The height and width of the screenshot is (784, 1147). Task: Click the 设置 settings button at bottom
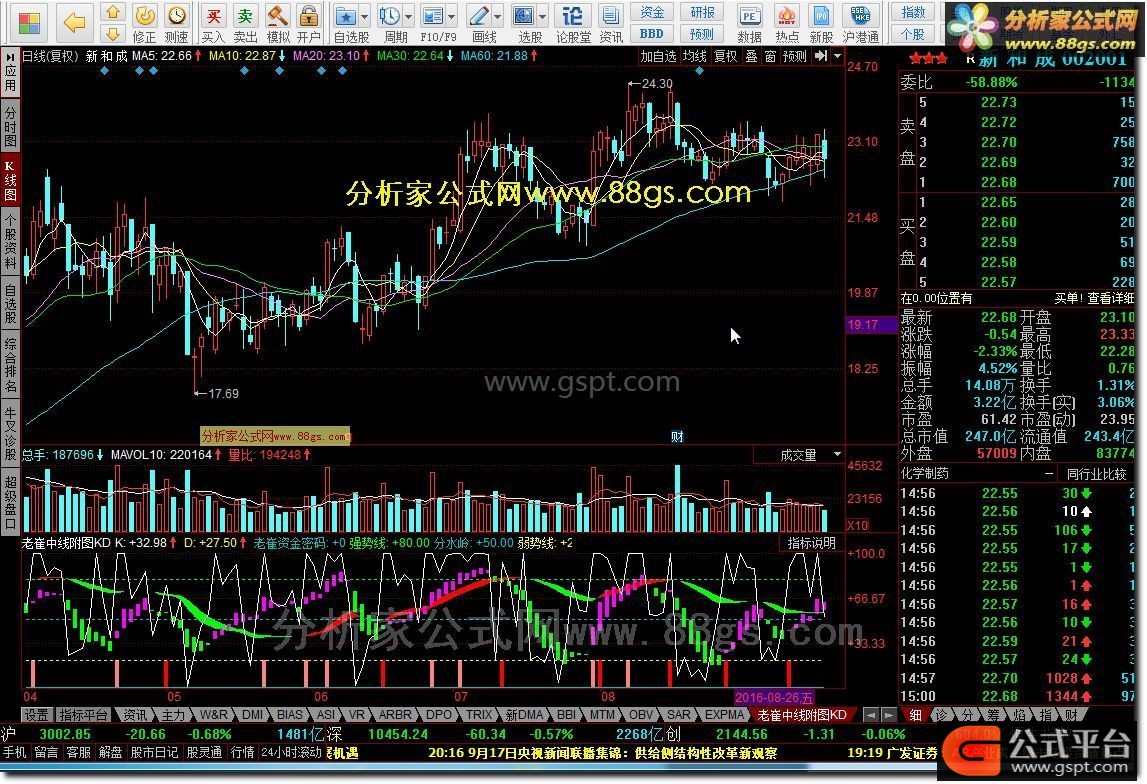pos(37,715)
